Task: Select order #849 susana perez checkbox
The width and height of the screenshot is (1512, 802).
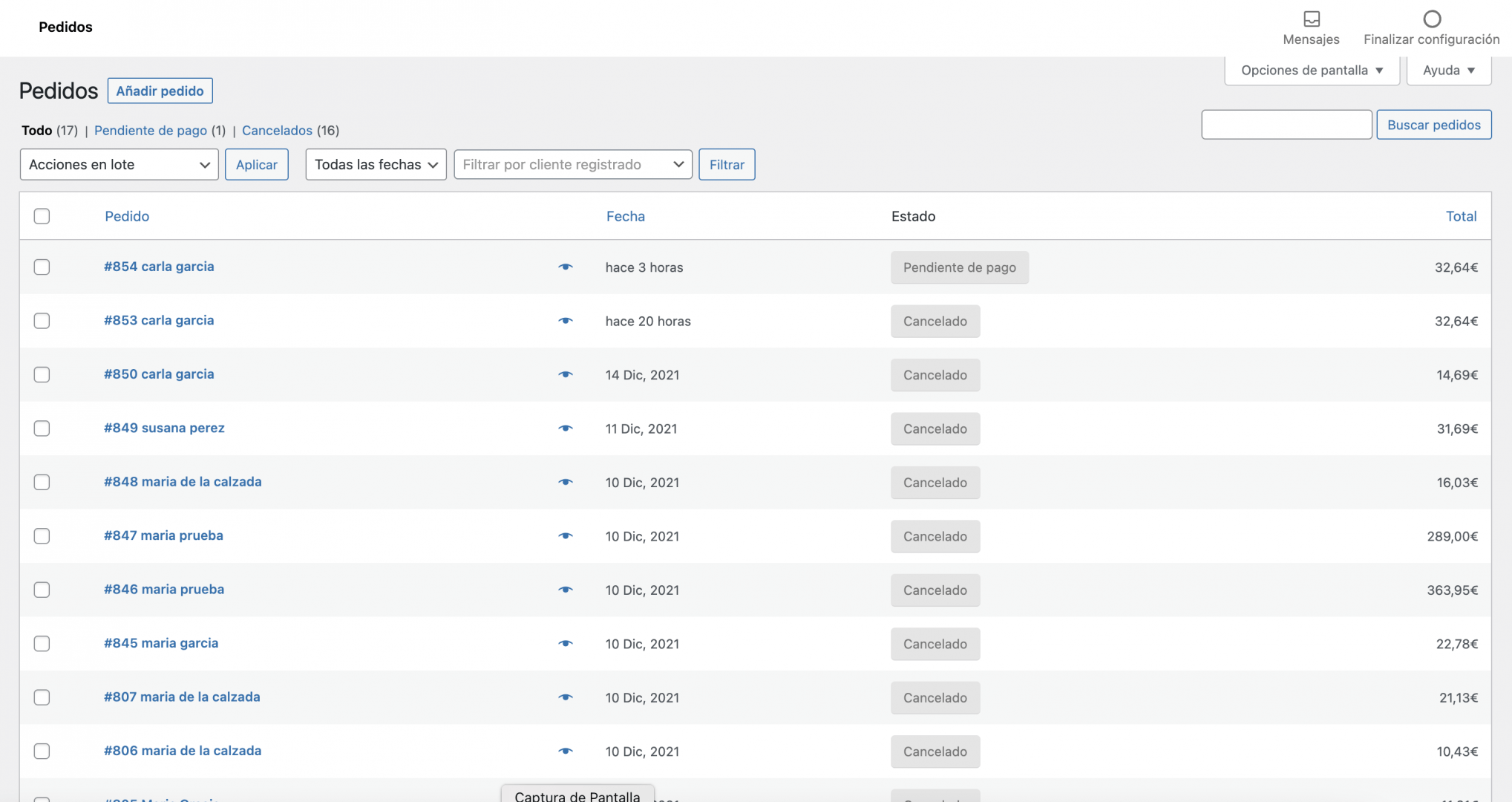Action: click(42, 428)
